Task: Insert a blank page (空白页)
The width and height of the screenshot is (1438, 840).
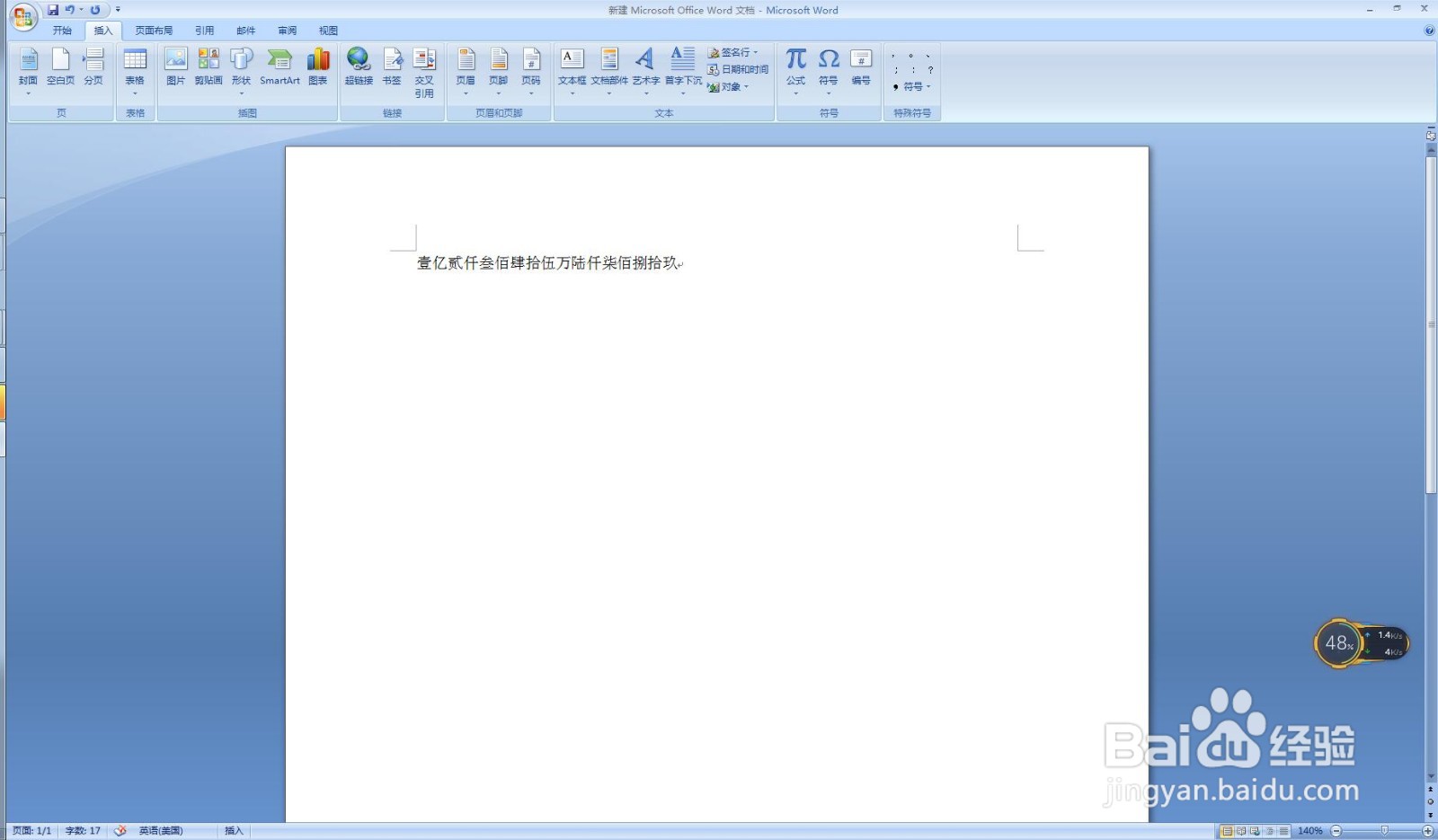Action: click(x=60, y=66)
